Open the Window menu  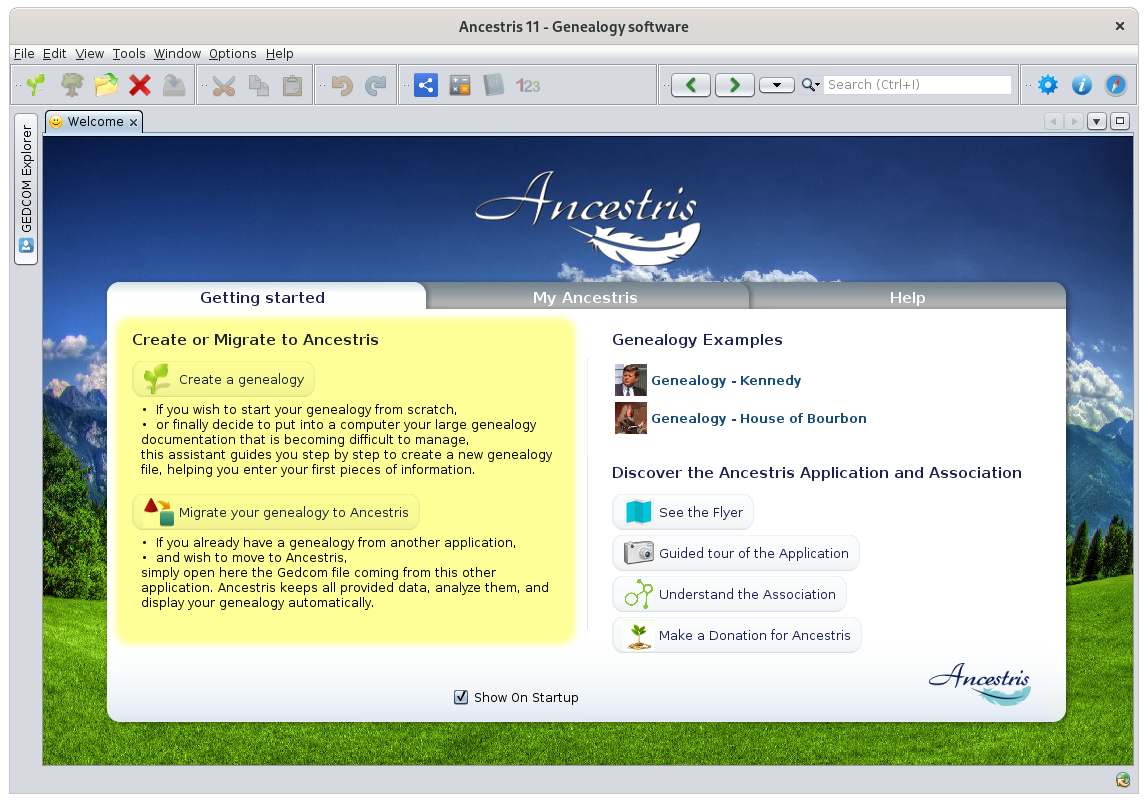177,53
